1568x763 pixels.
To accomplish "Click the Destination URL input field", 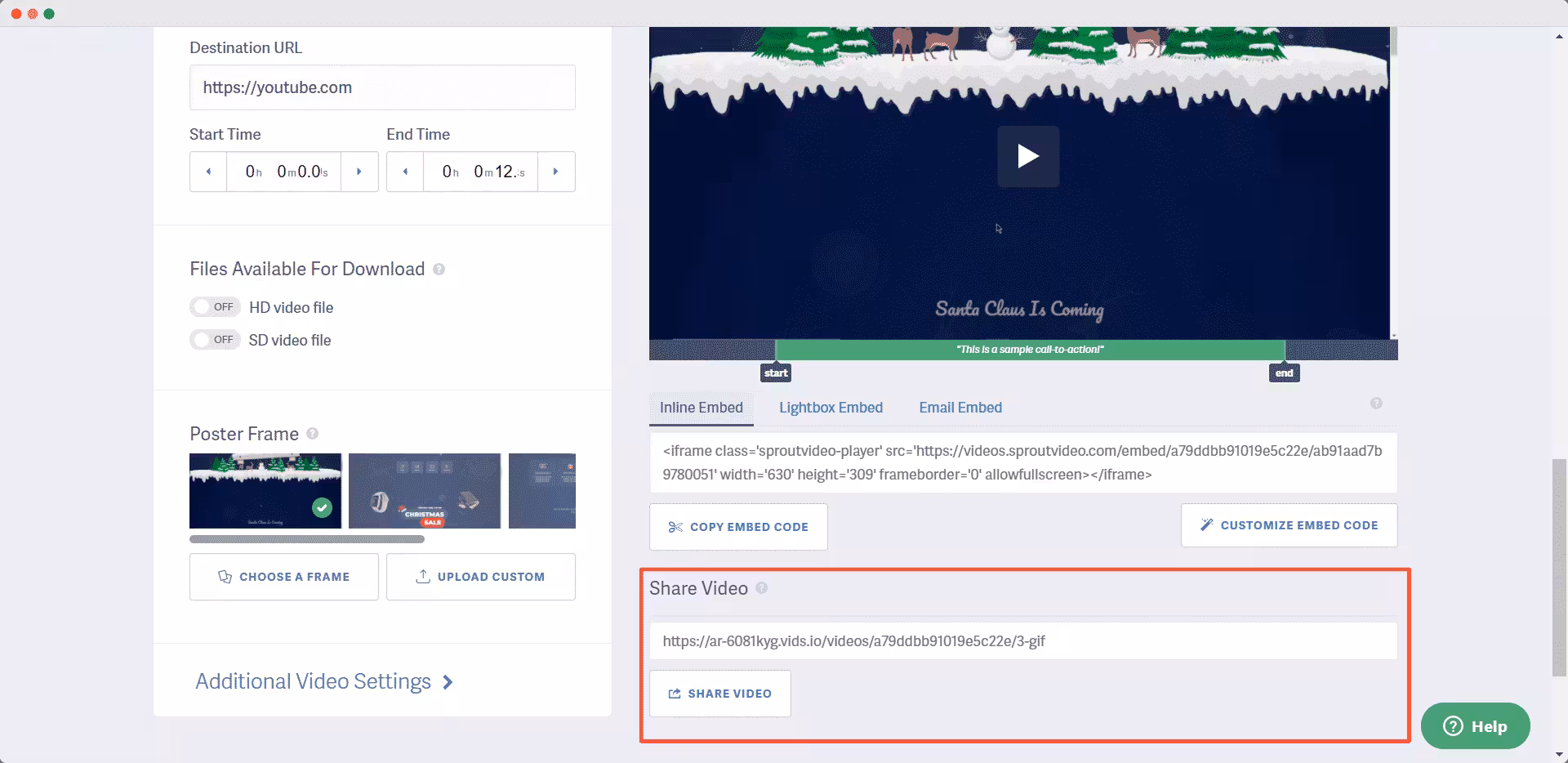I will [382, 87].
